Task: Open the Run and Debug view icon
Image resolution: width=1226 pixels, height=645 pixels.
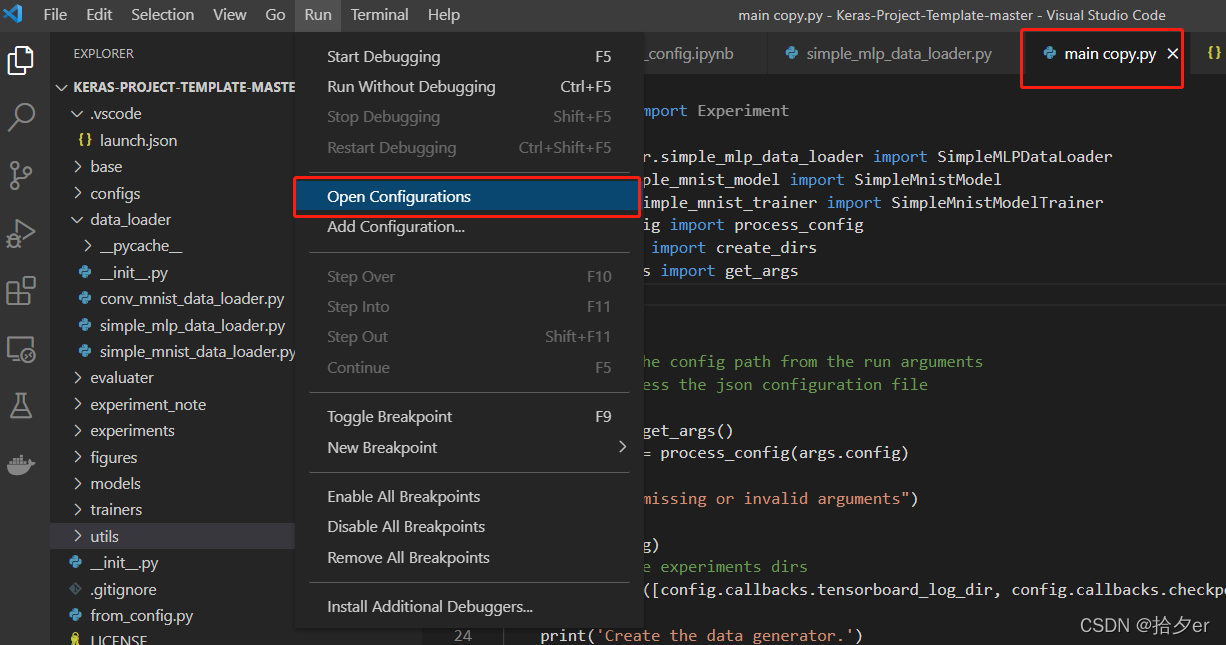Action: [21, 233]
